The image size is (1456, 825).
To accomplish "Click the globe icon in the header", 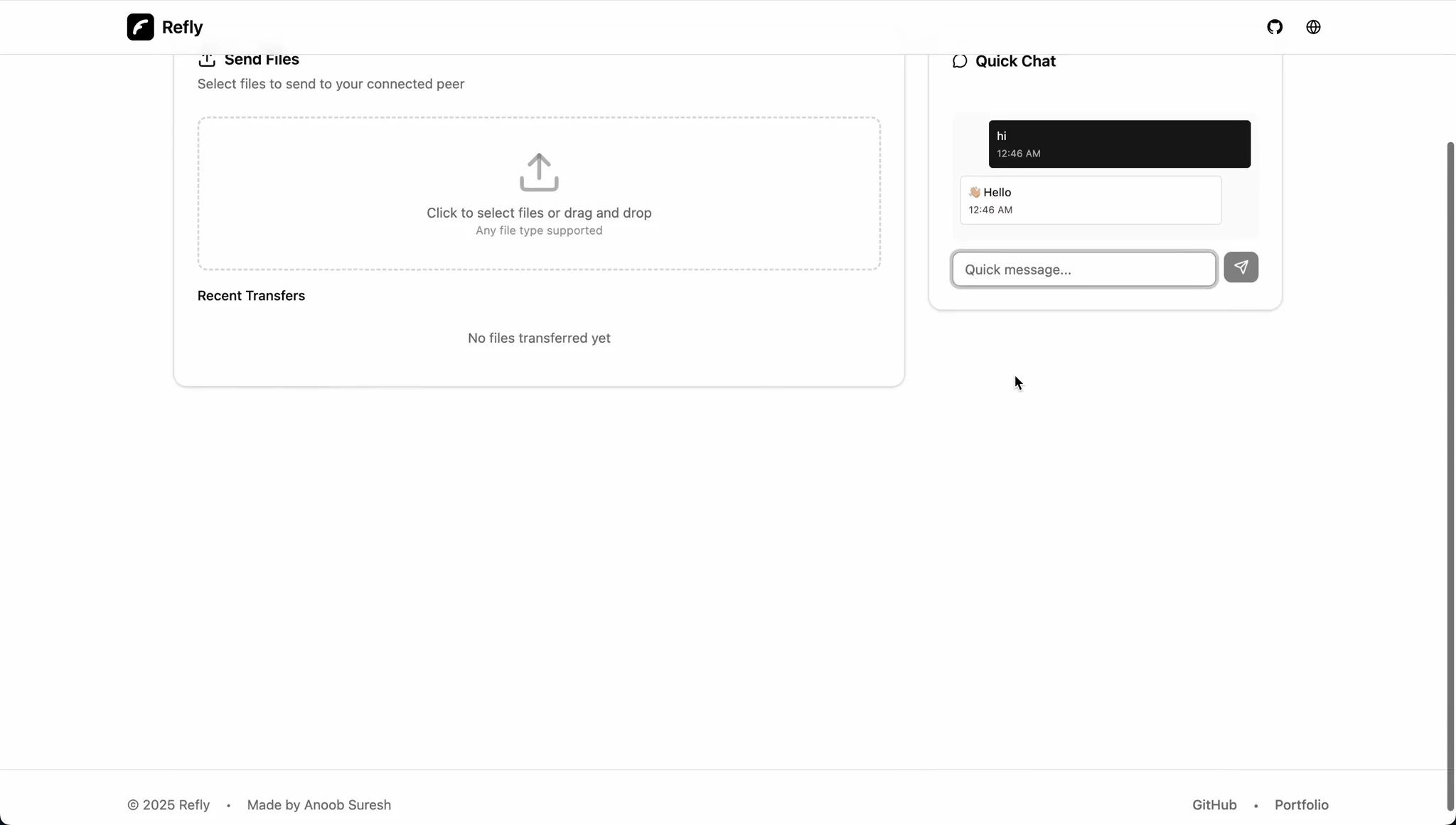I will pos(1315,26).
